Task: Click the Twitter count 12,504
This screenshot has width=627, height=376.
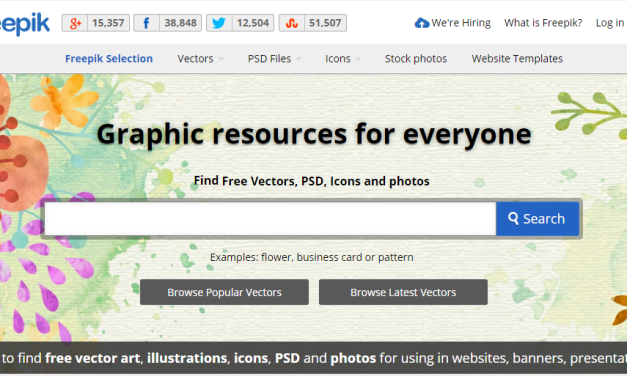Action: [x=253, y=23]
